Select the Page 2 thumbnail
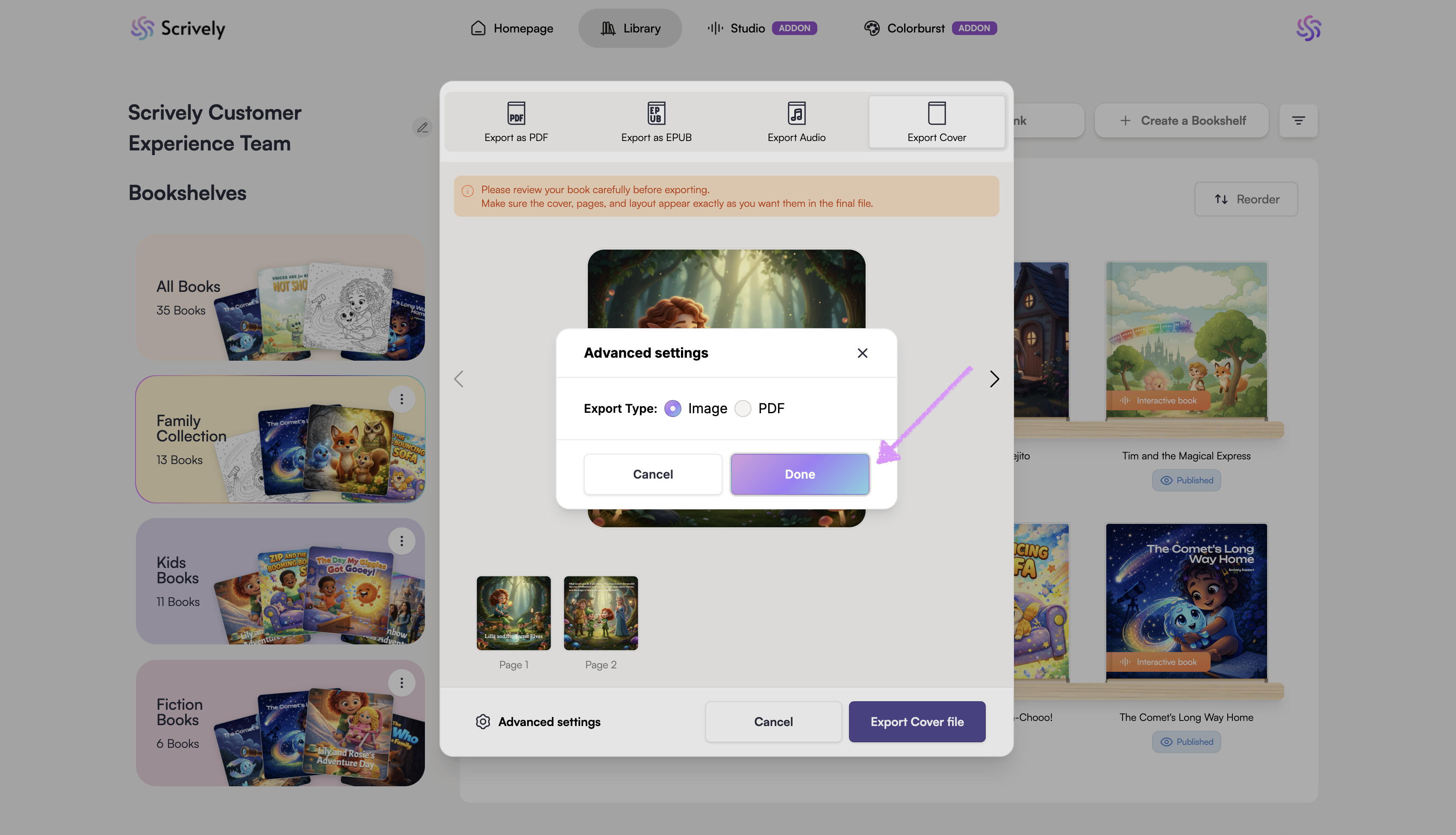The width and height of the screenshot is (1456, 835). point(601,613)
